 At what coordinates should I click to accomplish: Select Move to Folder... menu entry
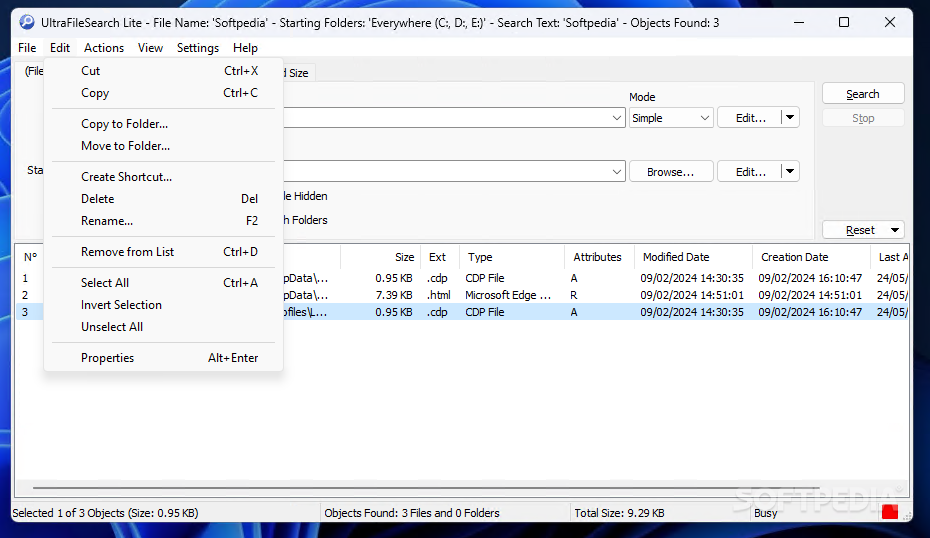click(x=163, y=146)
